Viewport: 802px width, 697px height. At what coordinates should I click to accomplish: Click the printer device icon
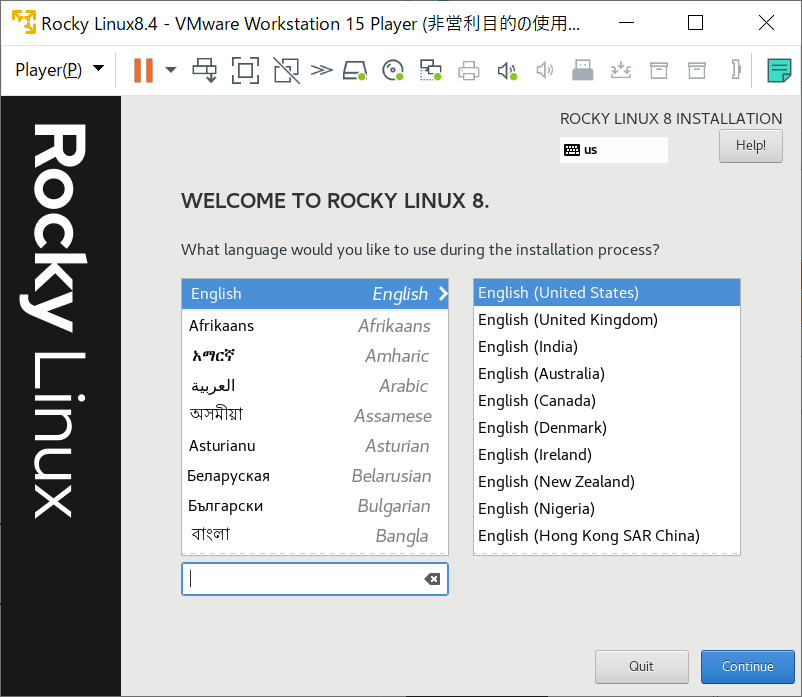click(x=469, y=71)
